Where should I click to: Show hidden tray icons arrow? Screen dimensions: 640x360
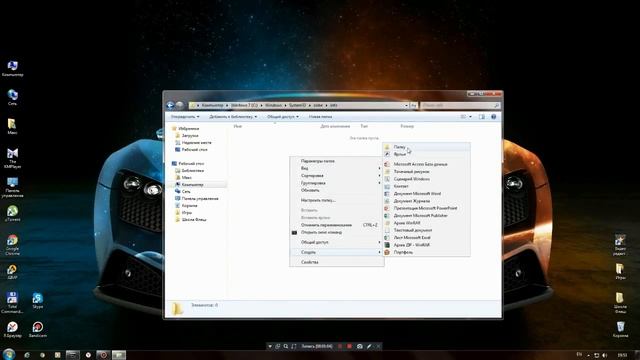588,355
